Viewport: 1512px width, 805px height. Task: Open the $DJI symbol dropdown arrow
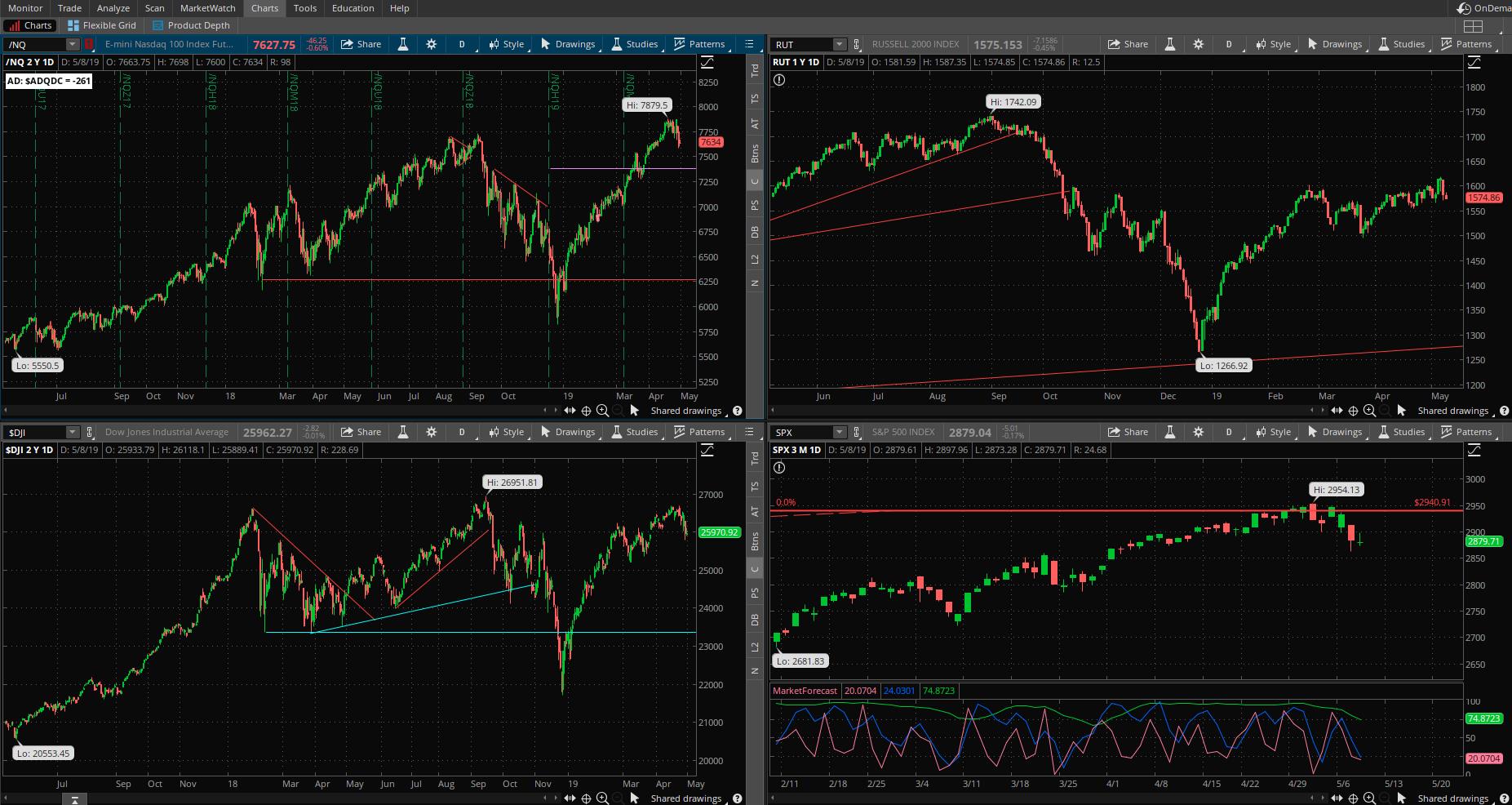72,432
